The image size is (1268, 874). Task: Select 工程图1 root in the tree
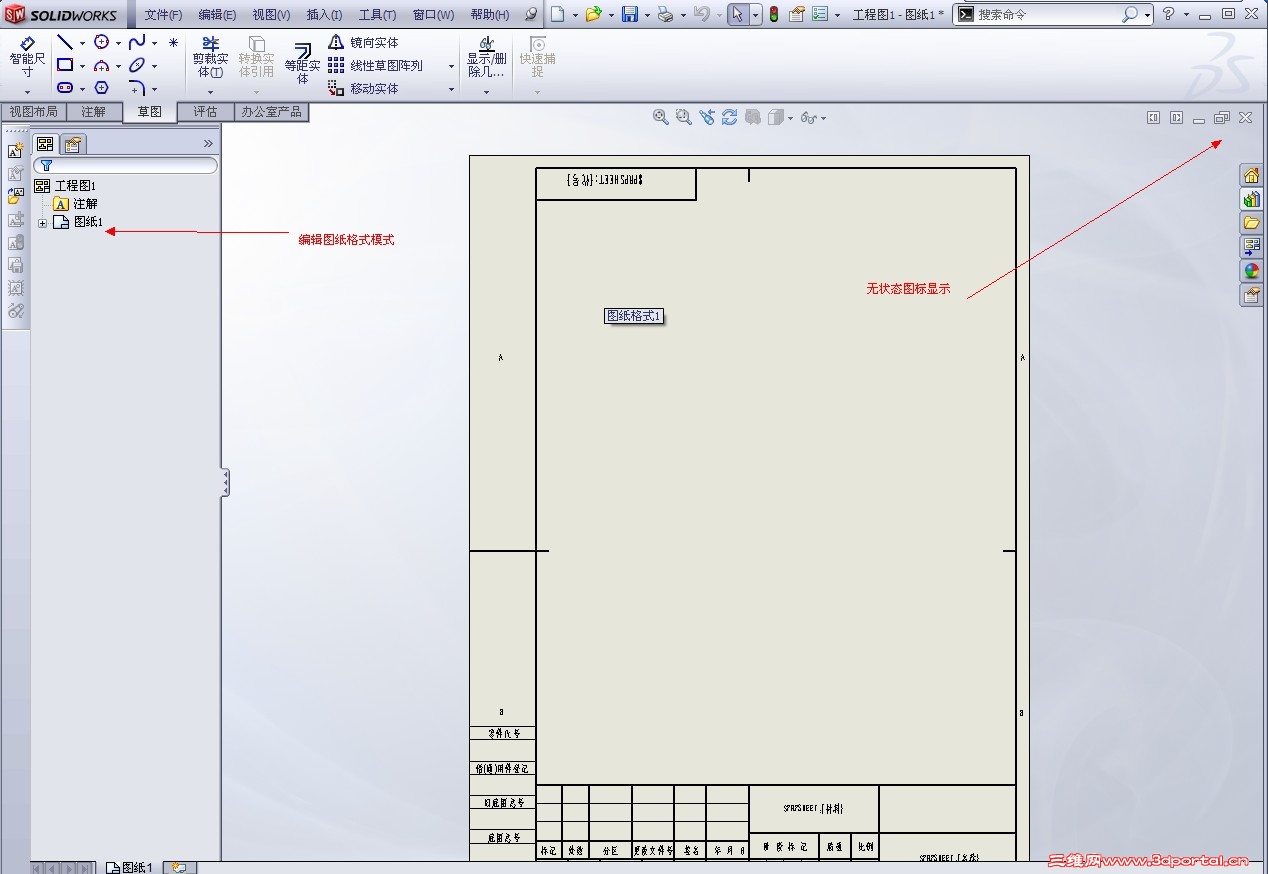pyautogui.click(x=65, y=186)
